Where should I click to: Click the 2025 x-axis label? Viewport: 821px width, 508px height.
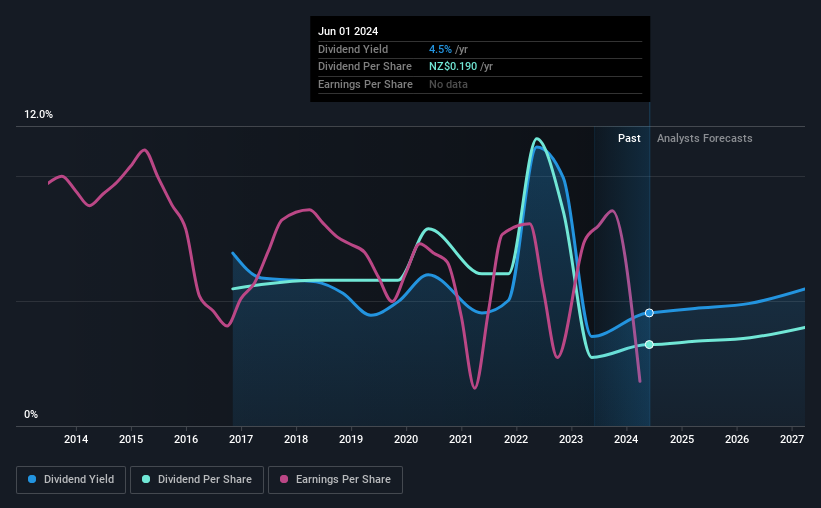[x=682, y=439]
